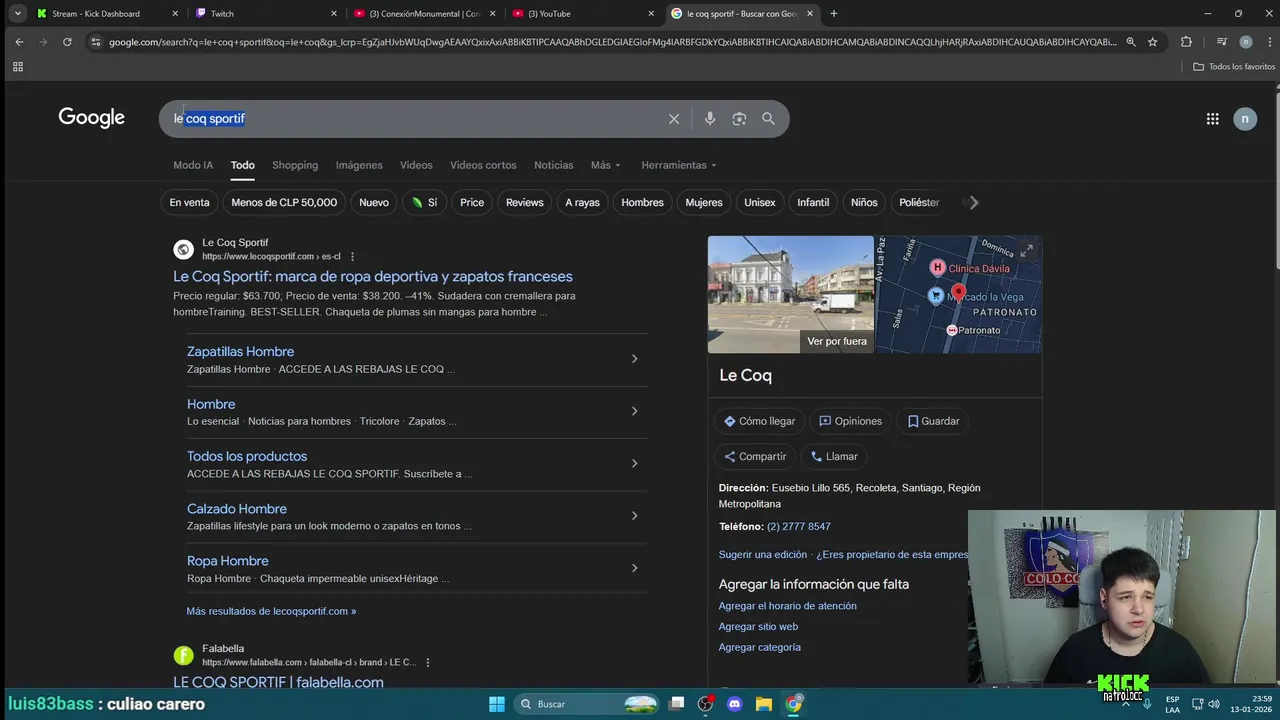Open the tab search dropdown arrow
1280x720 pixels.
coord(17,14)
